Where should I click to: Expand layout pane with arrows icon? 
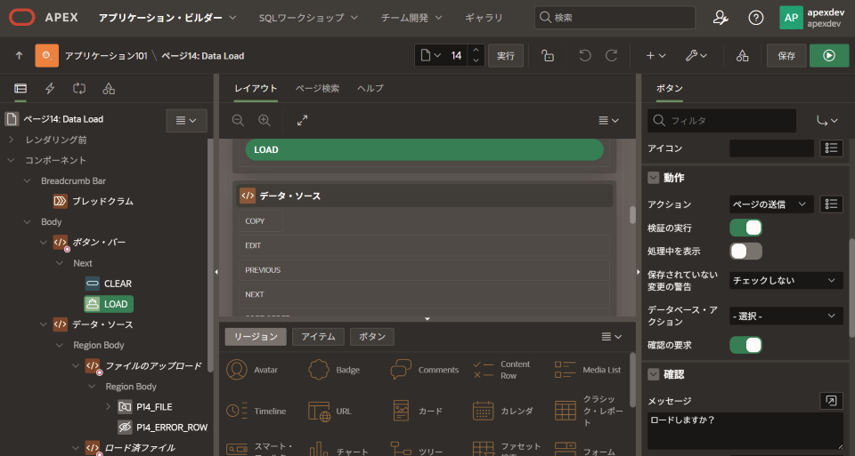click(302, 121)
